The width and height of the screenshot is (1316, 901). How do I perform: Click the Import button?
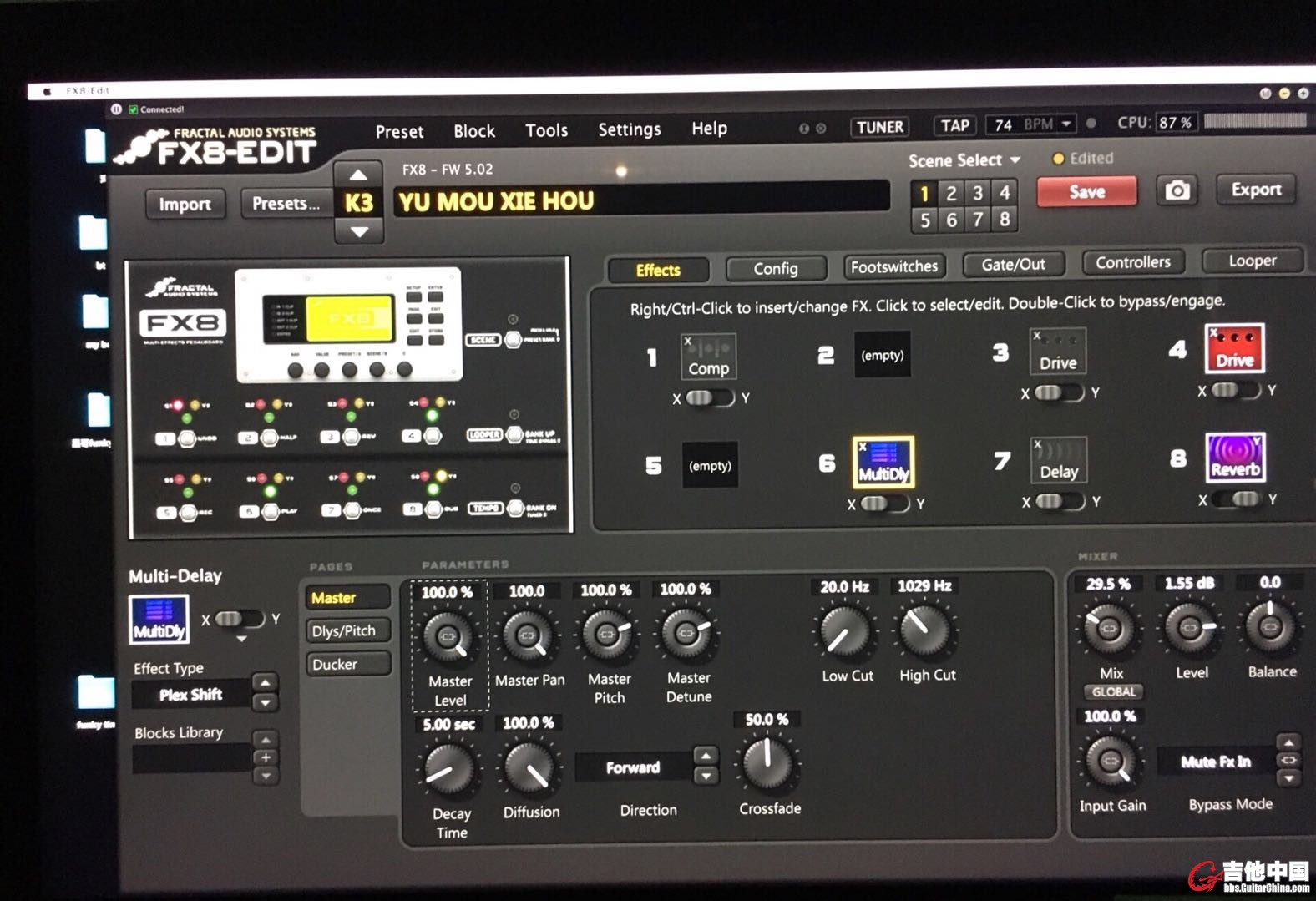coord(185,205)
